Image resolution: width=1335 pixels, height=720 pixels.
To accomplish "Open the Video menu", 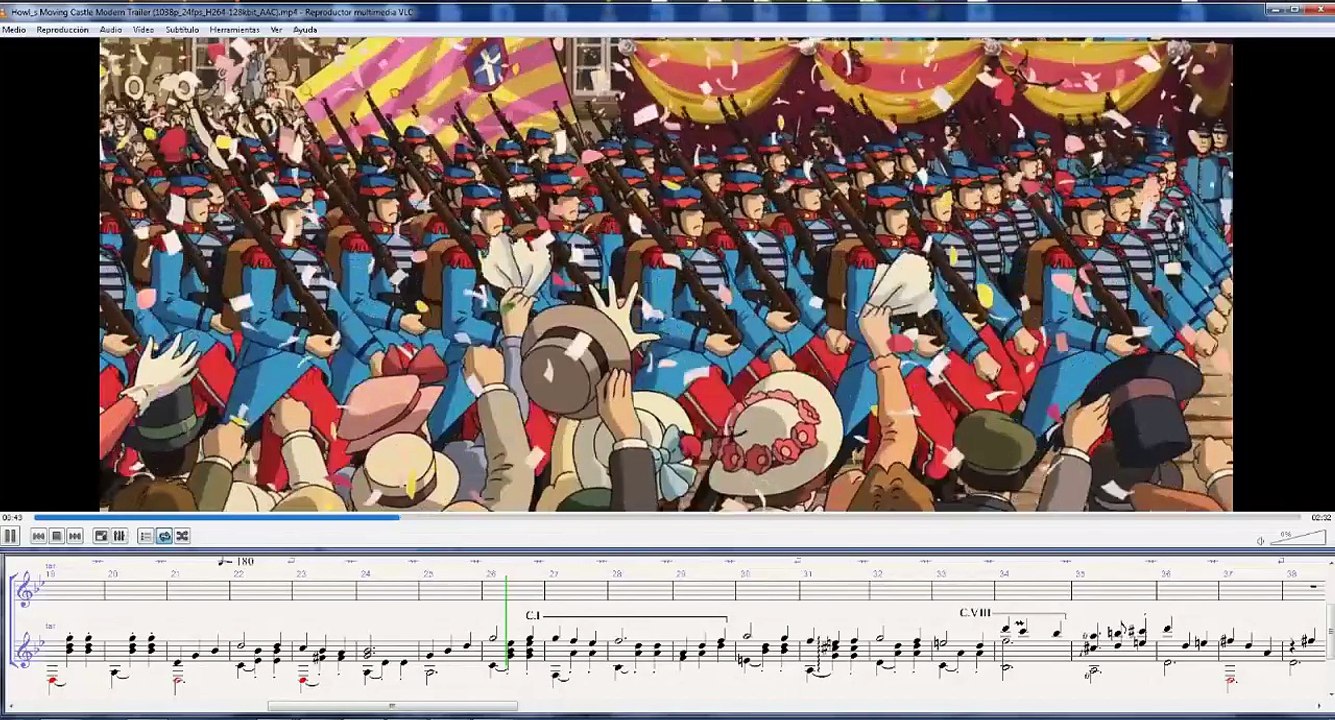I will click(x=144, y=30).
